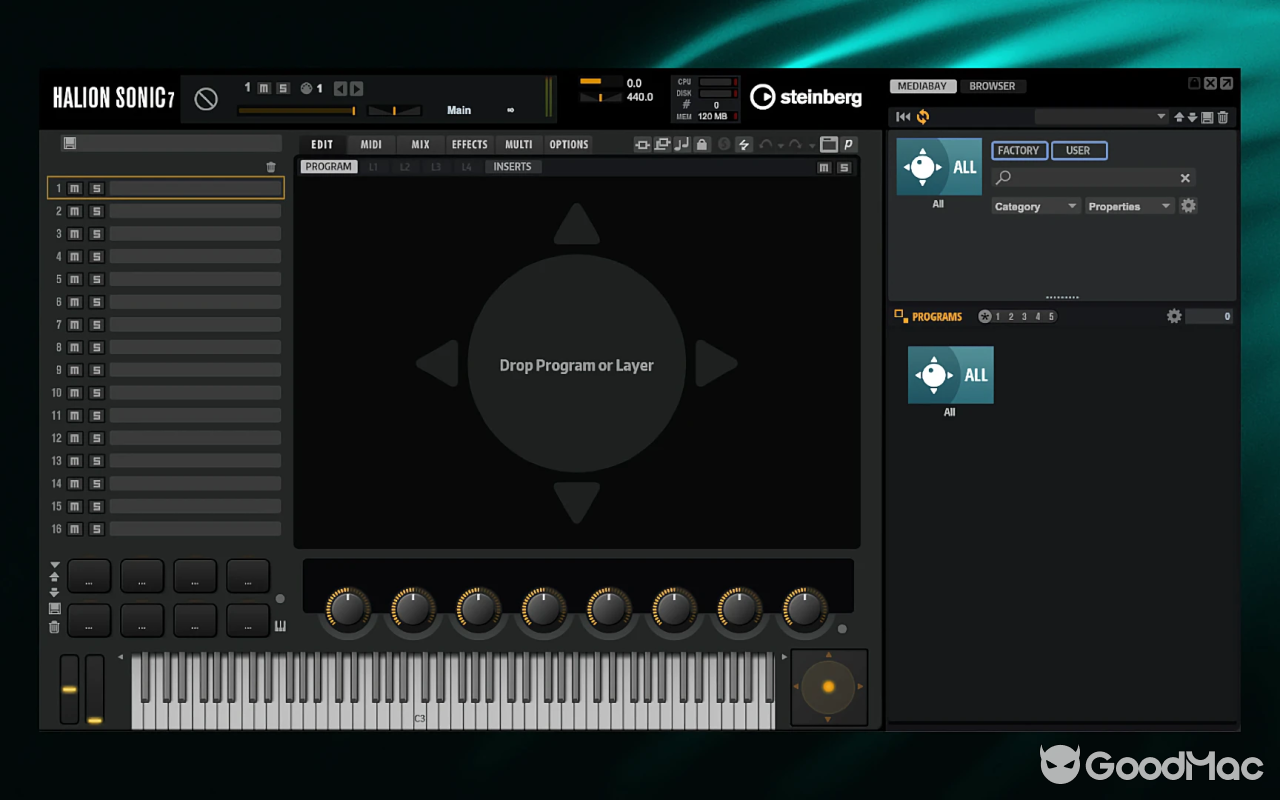Solo slot 3 with its S button
Image resolution: width=1280 pixels, height=800 pixels.
96,233
